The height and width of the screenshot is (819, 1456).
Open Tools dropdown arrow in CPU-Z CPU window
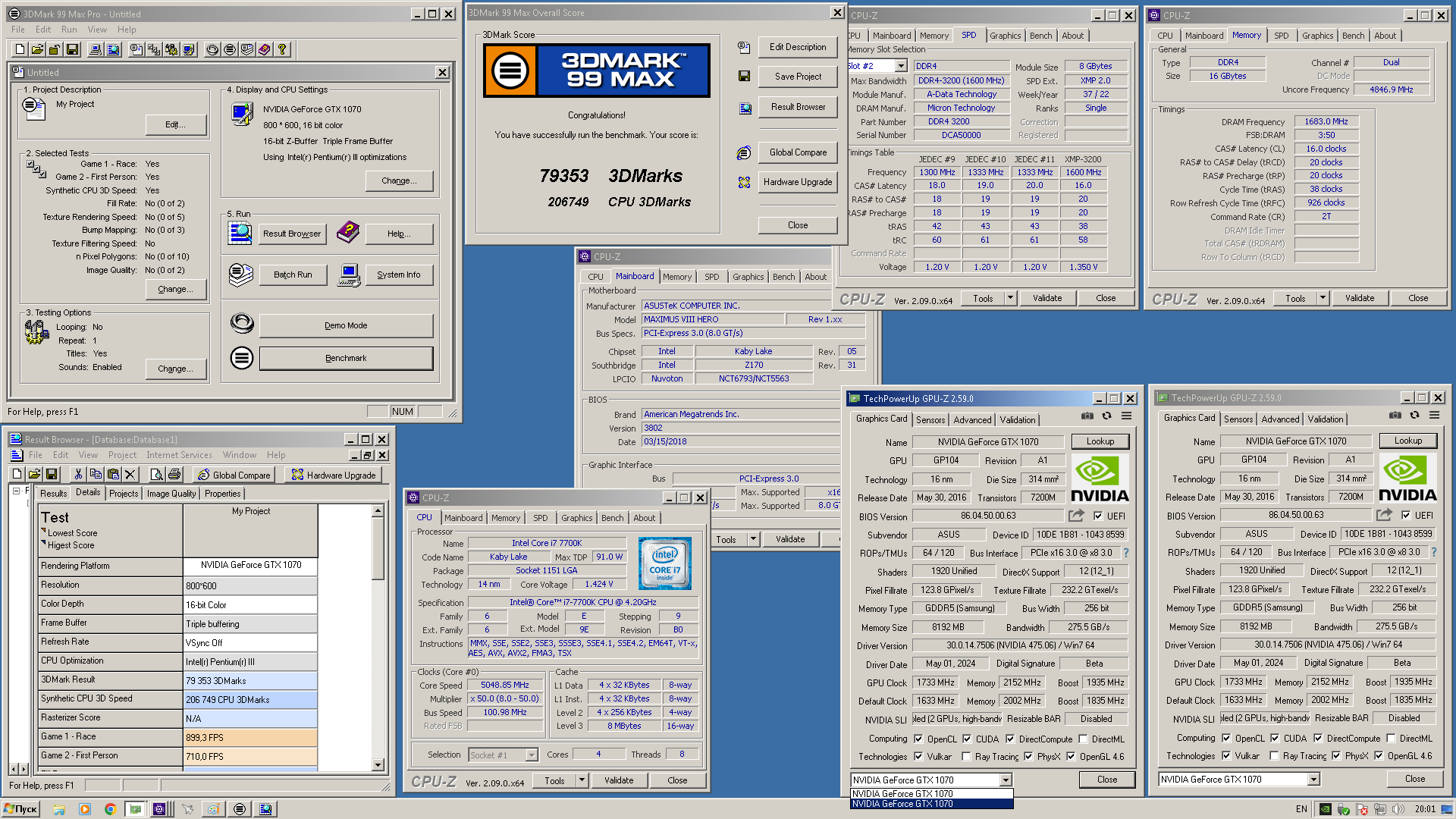point(582,780)
